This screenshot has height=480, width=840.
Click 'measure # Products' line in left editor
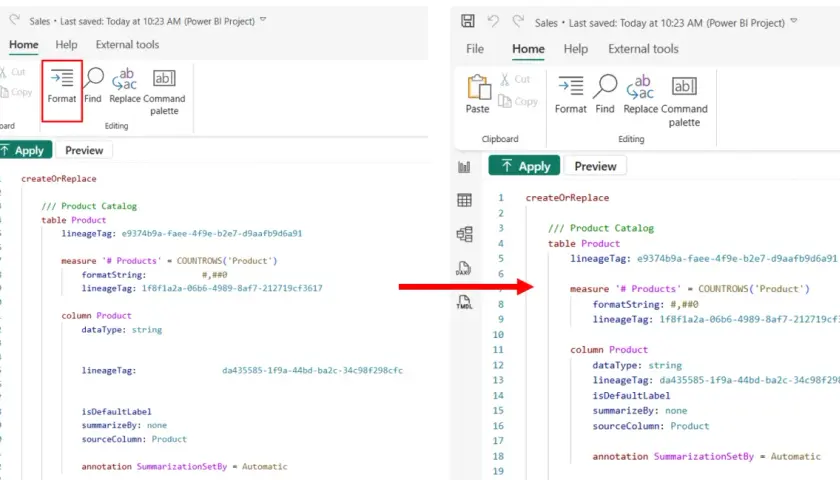[x=169, y=261]
